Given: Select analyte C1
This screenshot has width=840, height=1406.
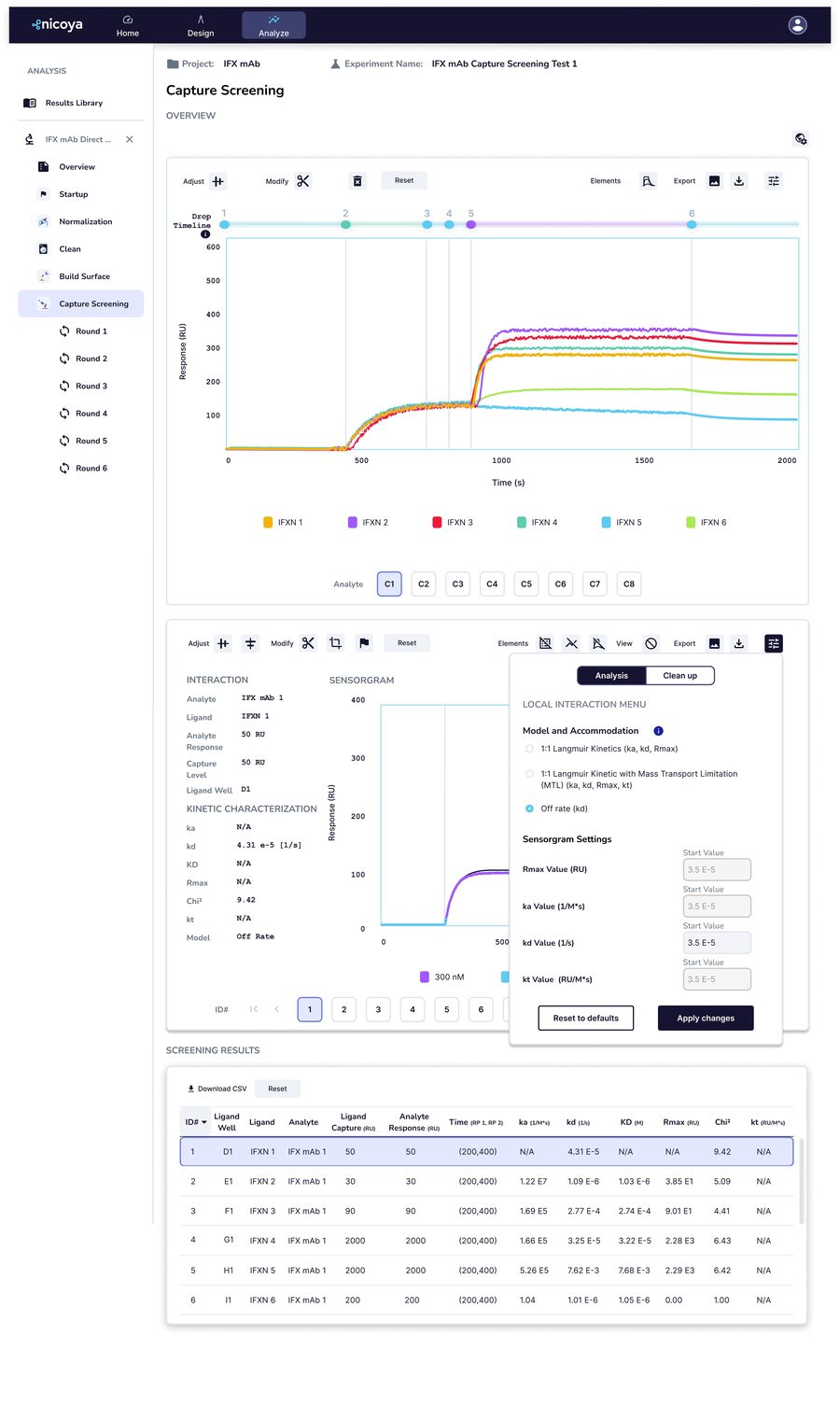Looking at the screenshot, I should pos(389,583).
